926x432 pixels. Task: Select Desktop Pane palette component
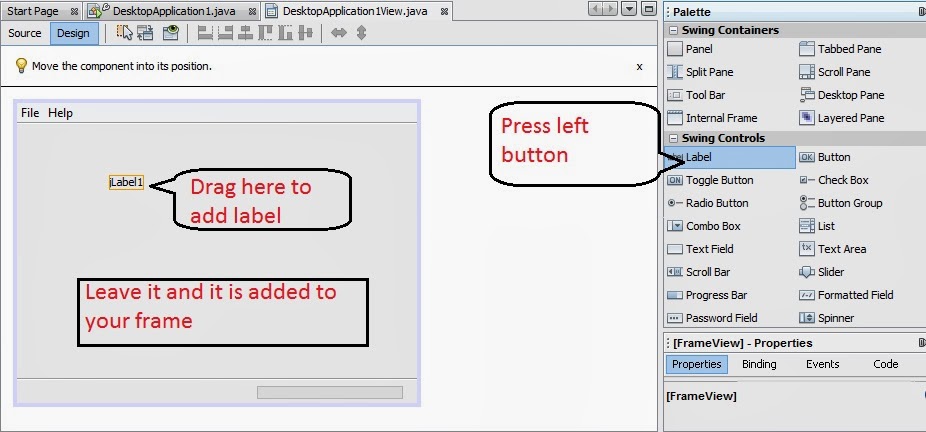(842, 95)
